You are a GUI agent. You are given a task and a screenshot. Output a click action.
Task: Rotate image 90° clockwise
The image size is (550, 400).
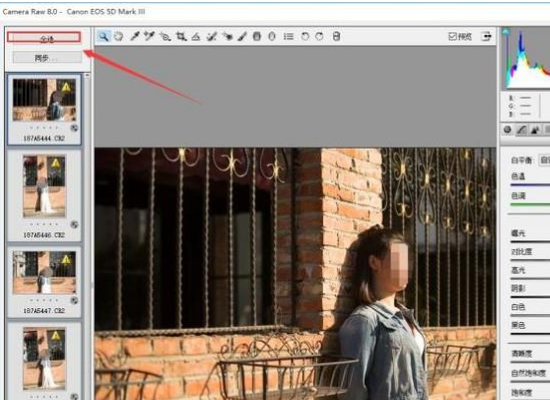point(319,36)
